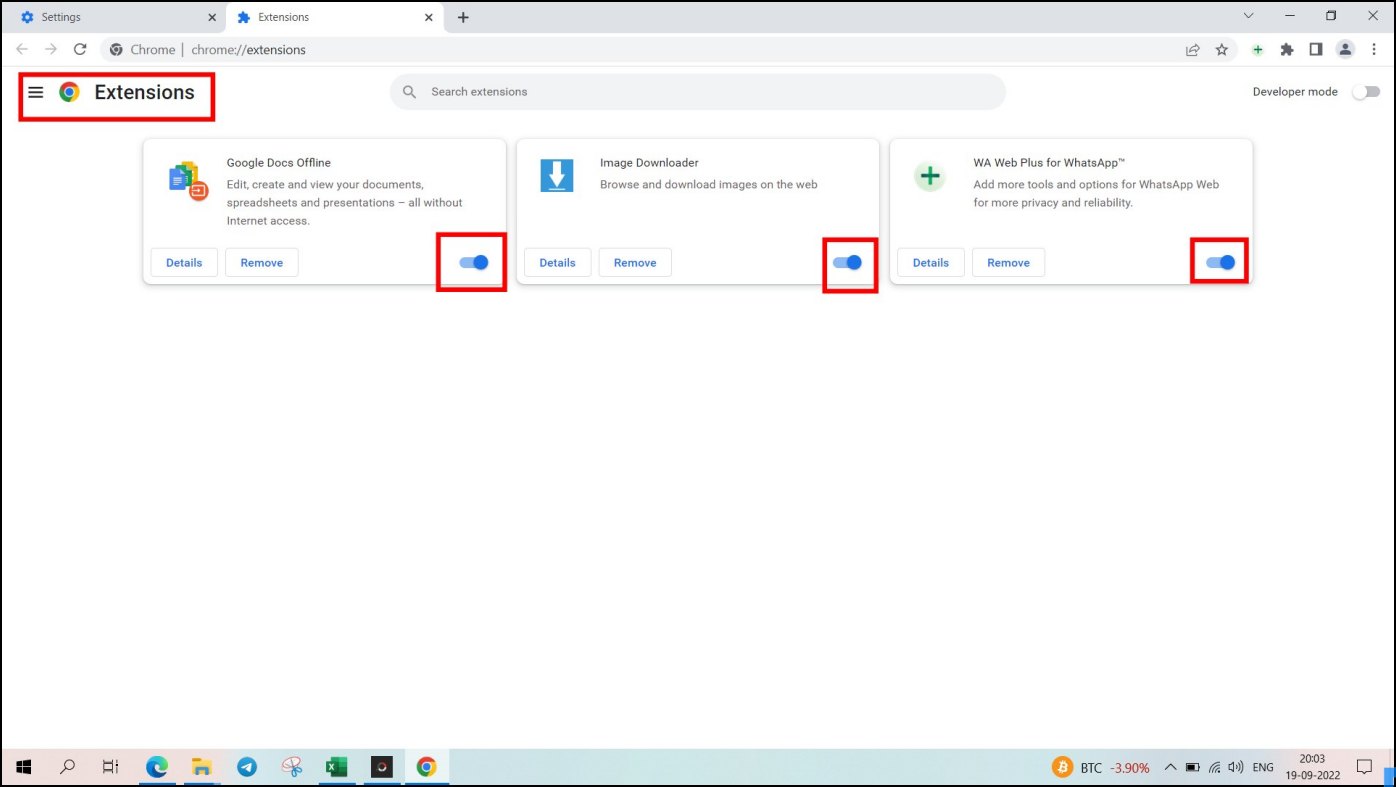This screenshot has width=1396, height=787.
Task: Open Details for Image Downloader
Action: [557, 263]
